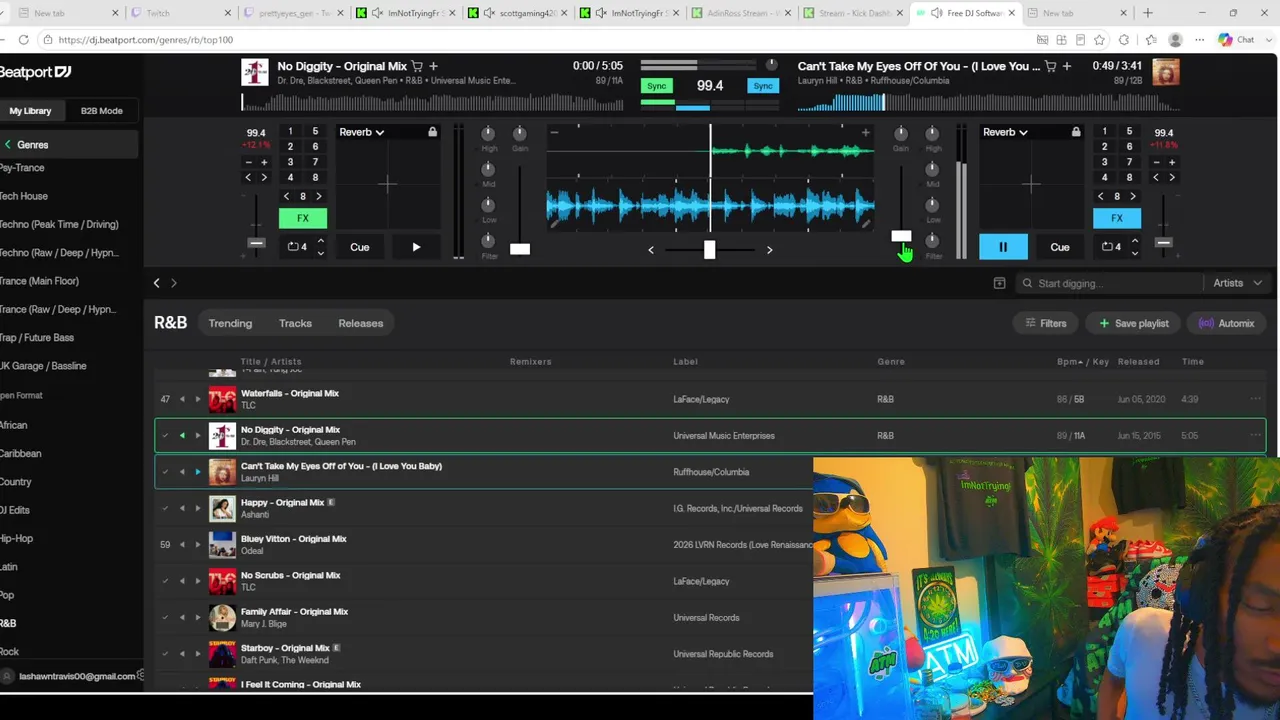The width and height of the screenshot is (1280, 720).
Task: Click the left deck Filter knob
Action: pos(489,240)
